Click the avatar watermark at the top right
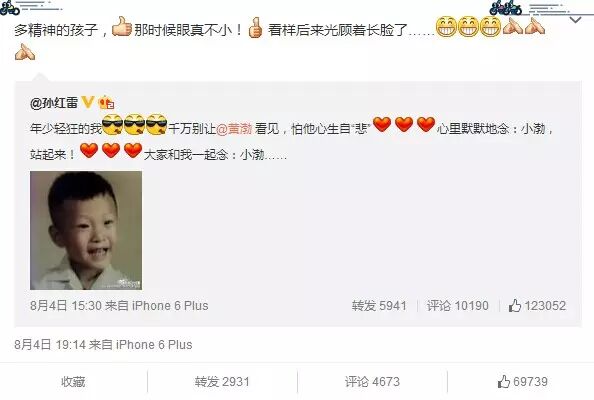The width and height of the screenshot is (594, 400). coord(506,8)
